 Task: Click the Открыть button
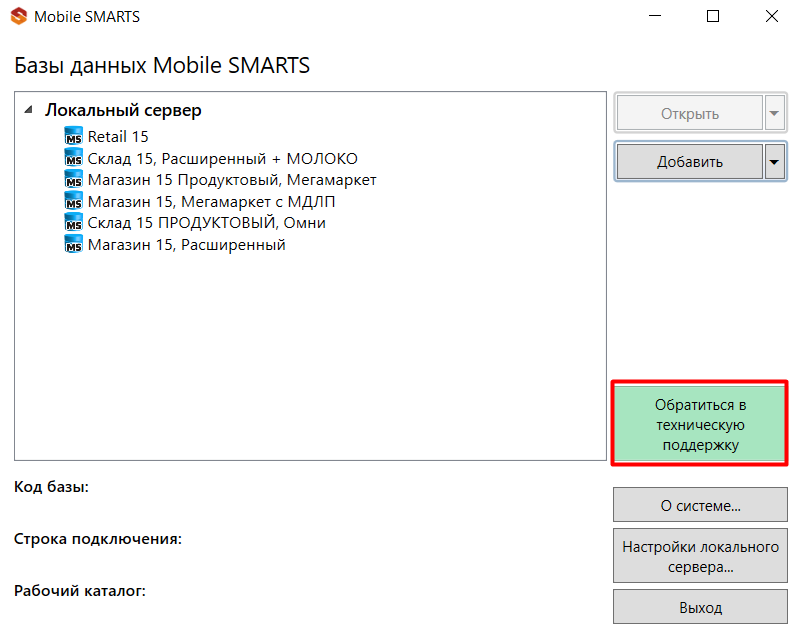(690, 113)
